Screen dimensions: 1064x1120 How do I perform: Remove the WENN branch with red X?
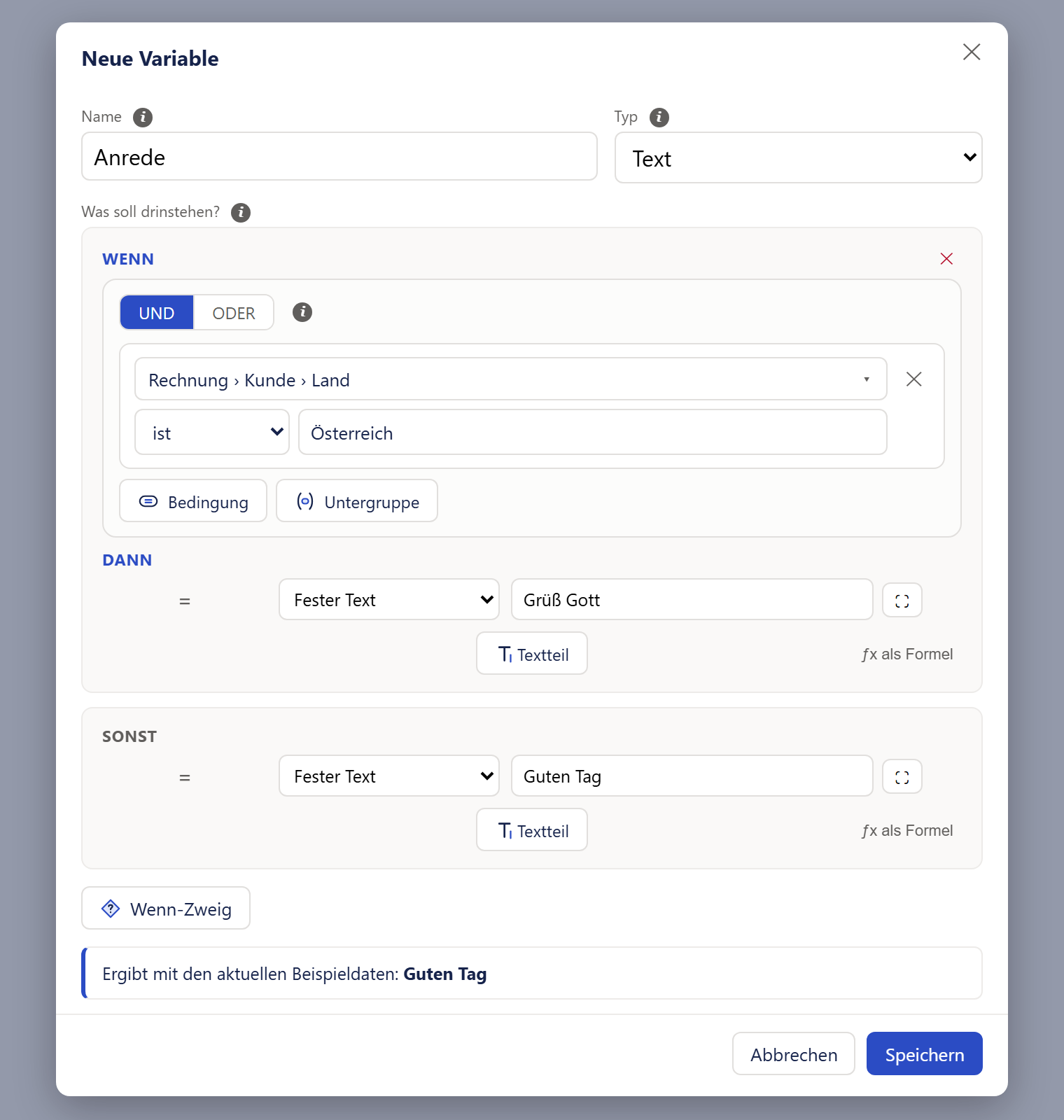coord(946,259)
